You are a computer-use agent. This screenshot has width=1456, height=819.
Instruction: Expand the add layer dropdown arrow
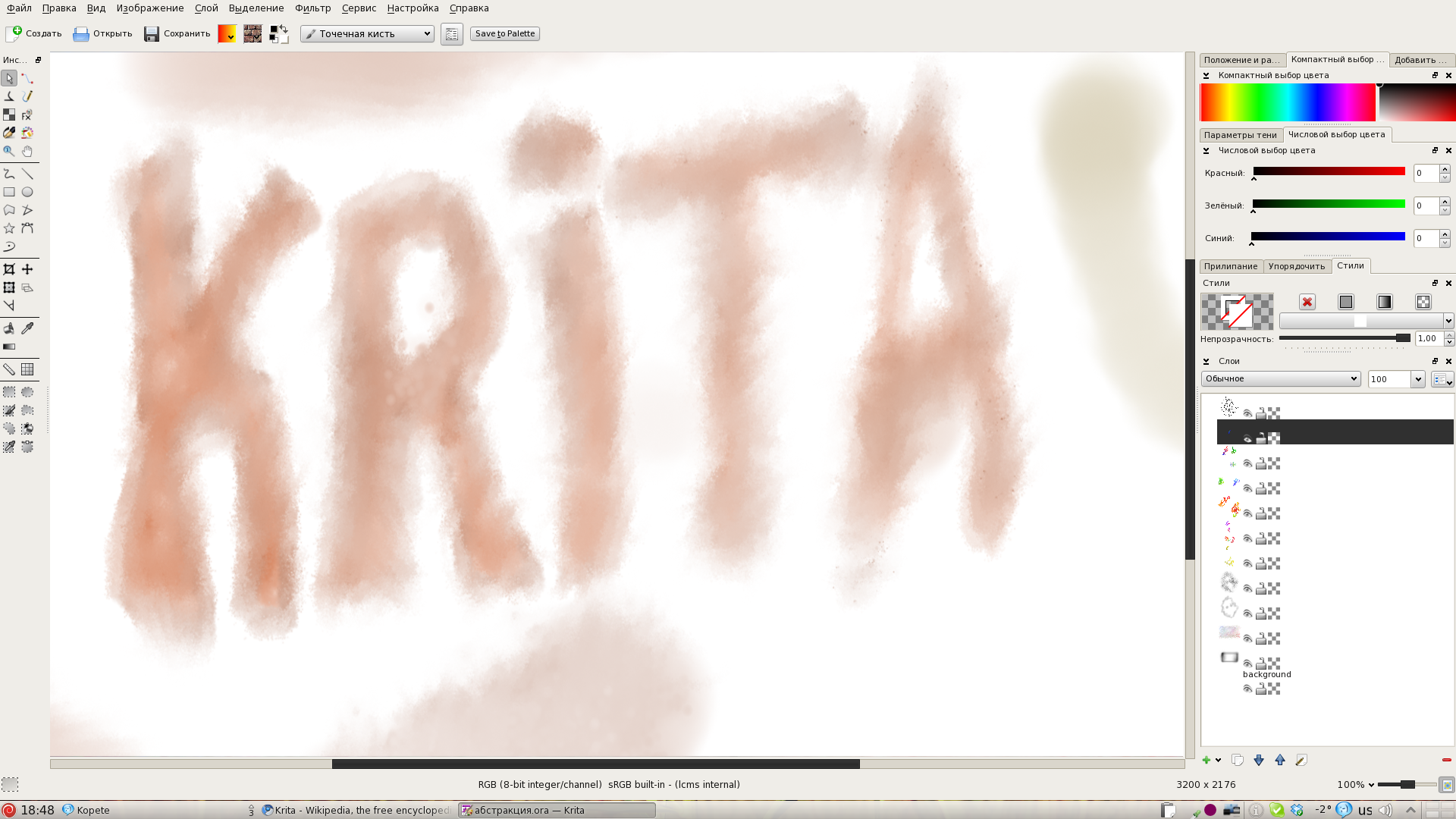(1219, 760)
